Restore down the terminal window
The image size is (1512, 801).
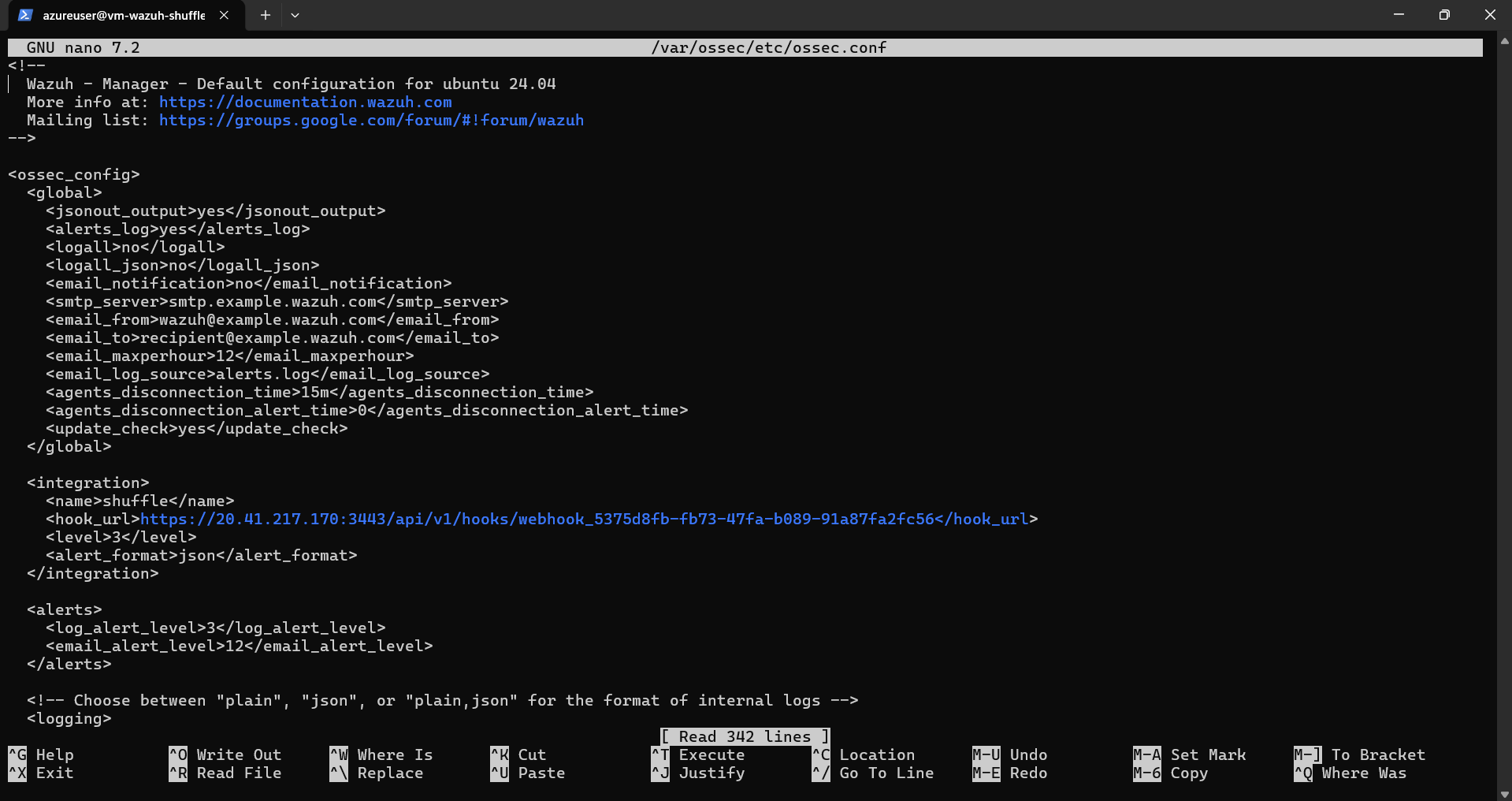[1444, 15]
